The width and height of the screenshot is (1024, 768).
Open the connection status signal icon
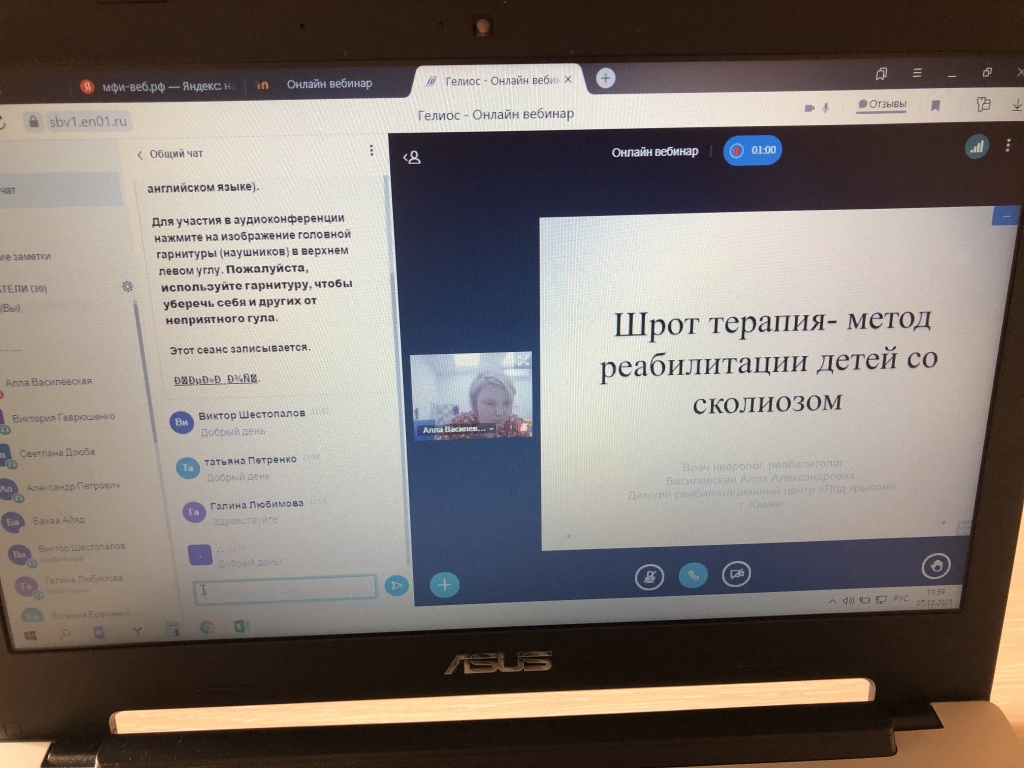pos(976,146)
